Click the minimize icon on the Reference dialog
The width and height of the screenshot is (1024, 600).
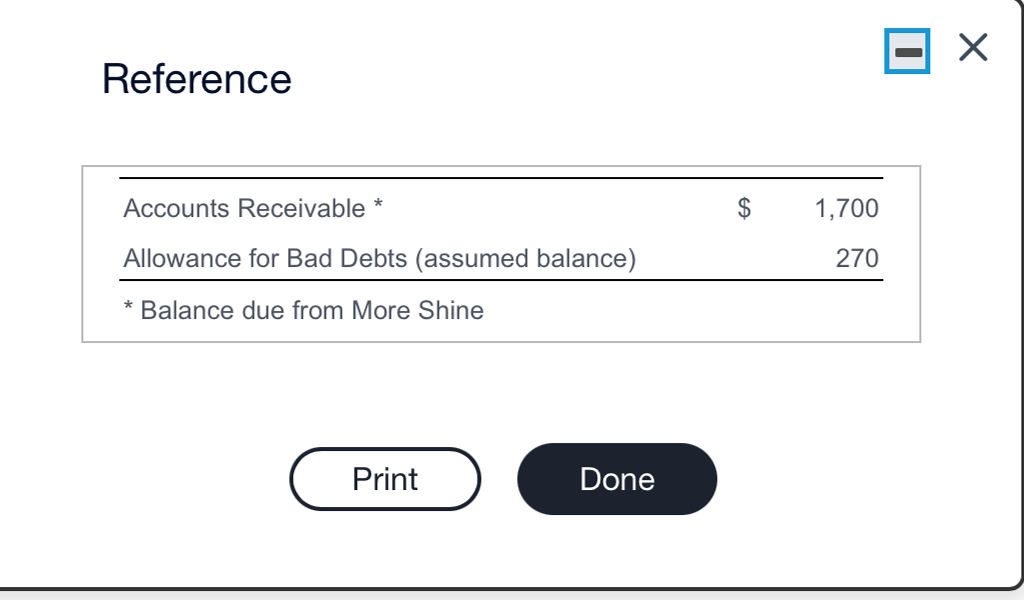[x=908, y=49]
